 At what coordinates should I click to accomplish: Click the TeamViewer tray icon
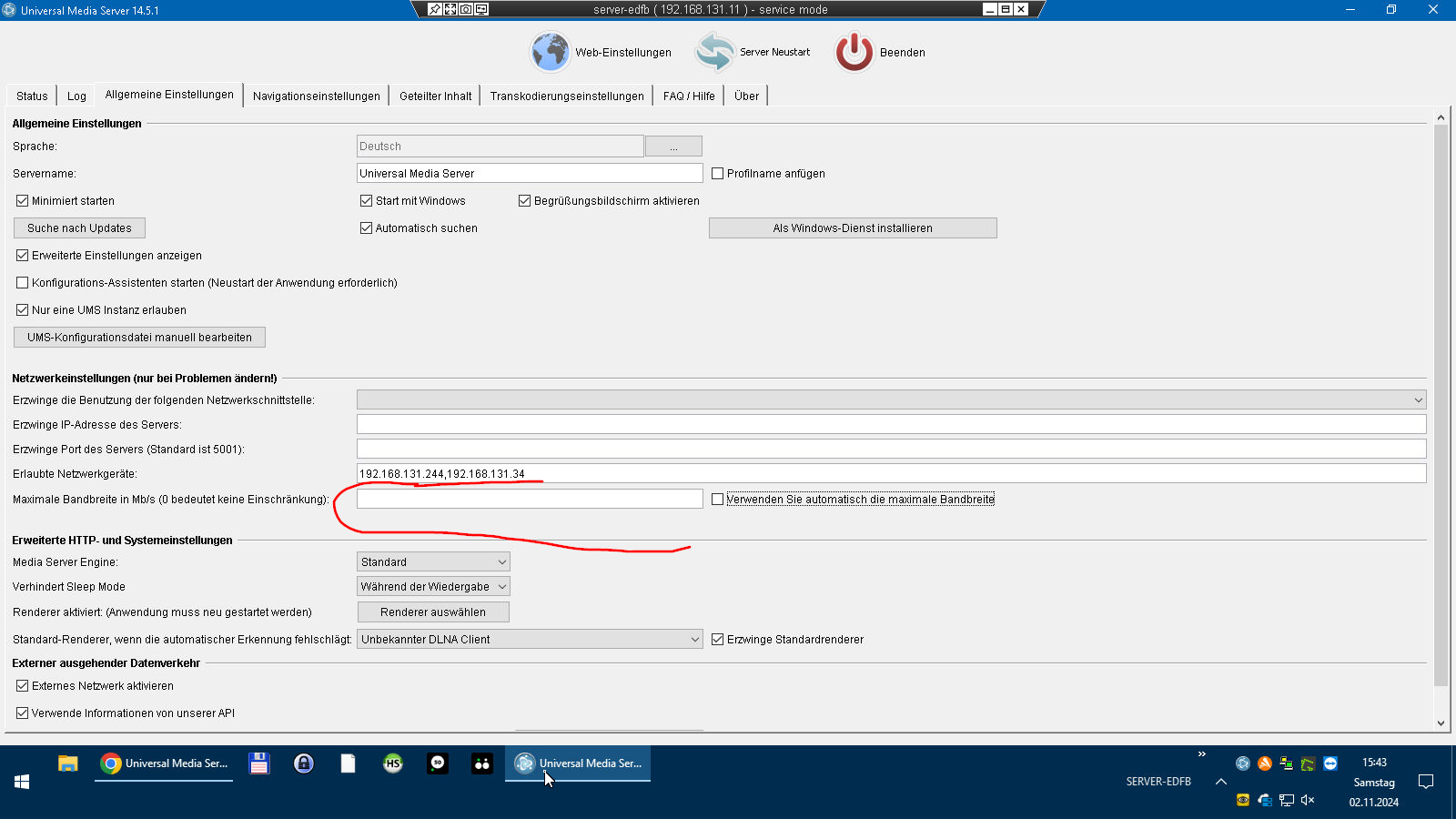pos(1330,763)
